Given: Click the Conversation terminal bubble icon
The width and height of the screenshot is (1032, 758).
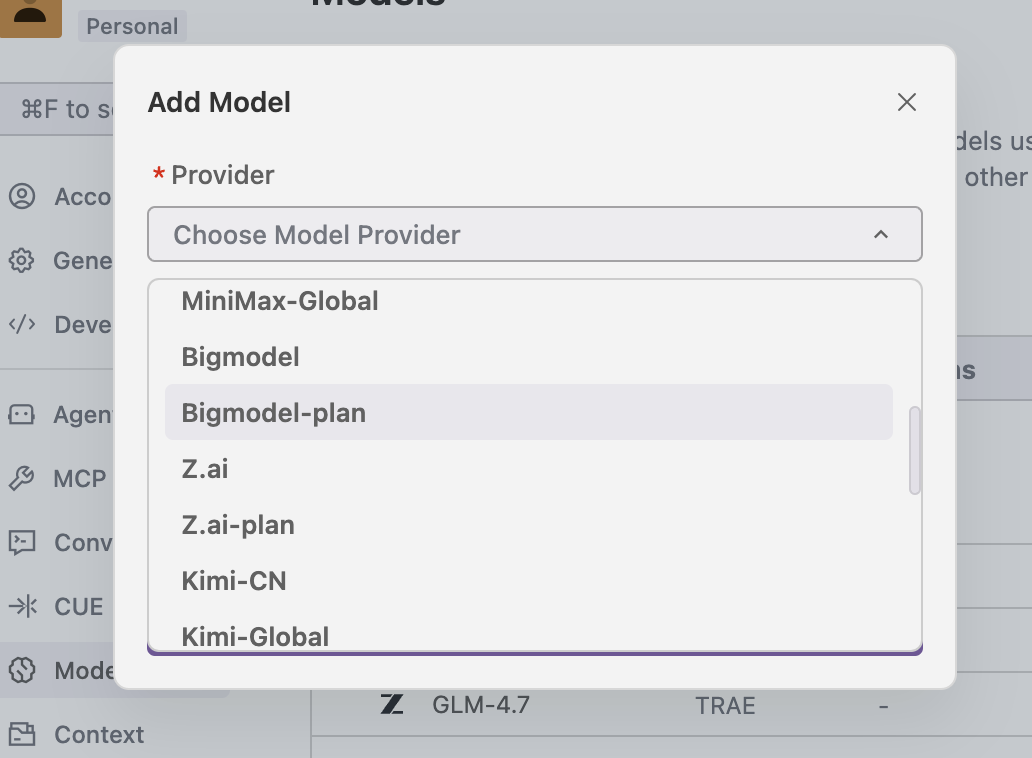Looking at the screenshot, I should pos(22,542).
